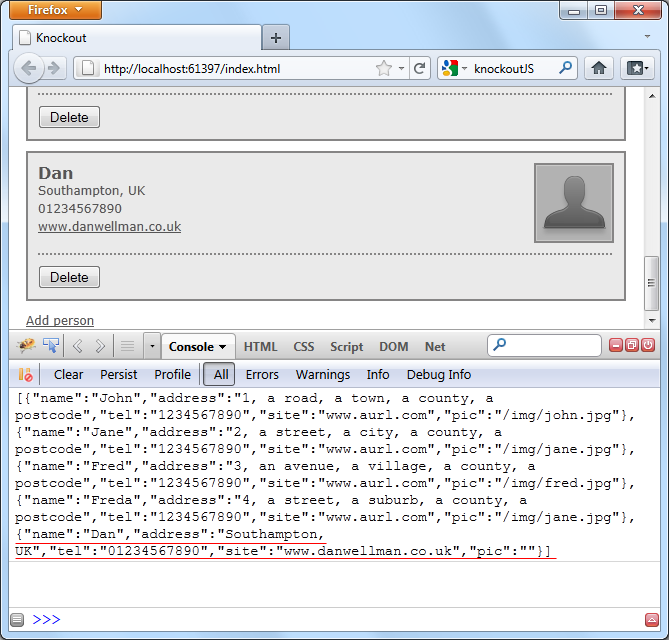Click the upper Delete button

tap(70, 117)
